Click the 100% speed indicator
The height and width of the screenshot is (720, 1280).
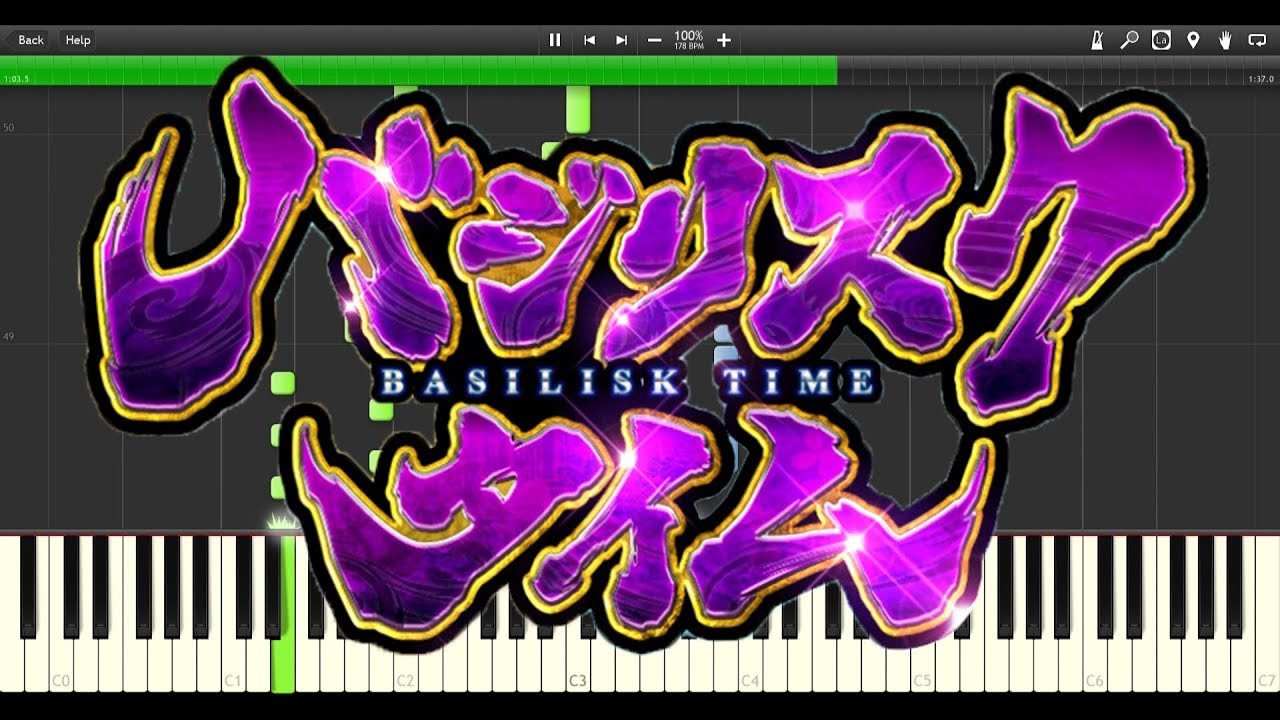[688, 39]
